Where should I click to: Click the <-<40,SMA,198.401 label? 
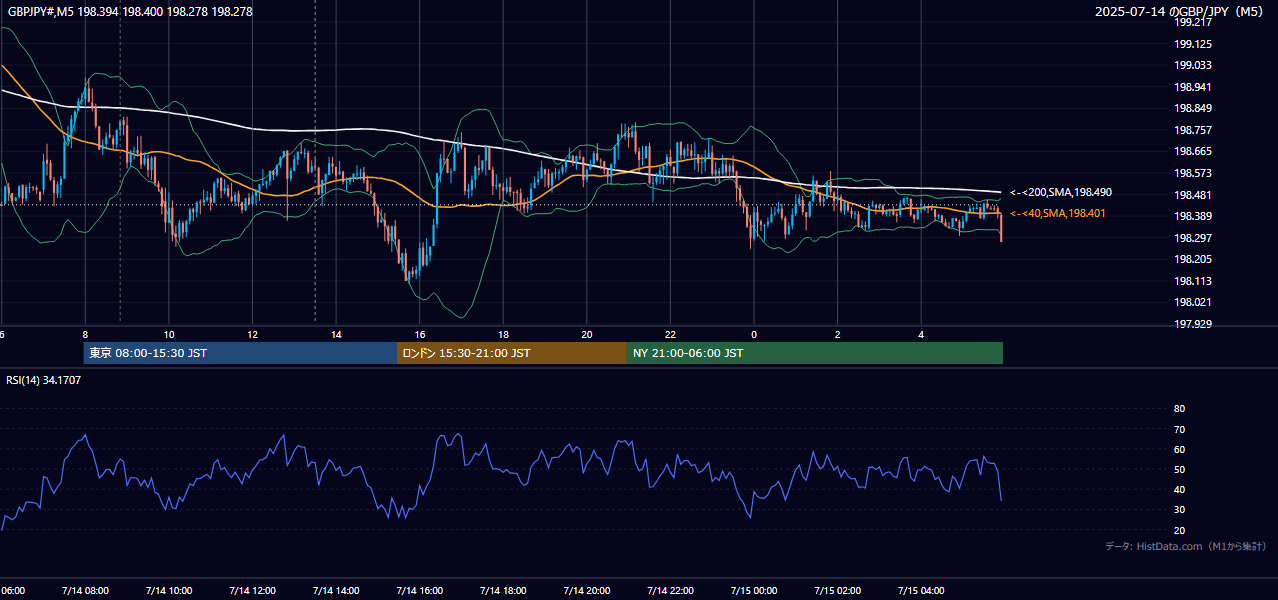1058,213
